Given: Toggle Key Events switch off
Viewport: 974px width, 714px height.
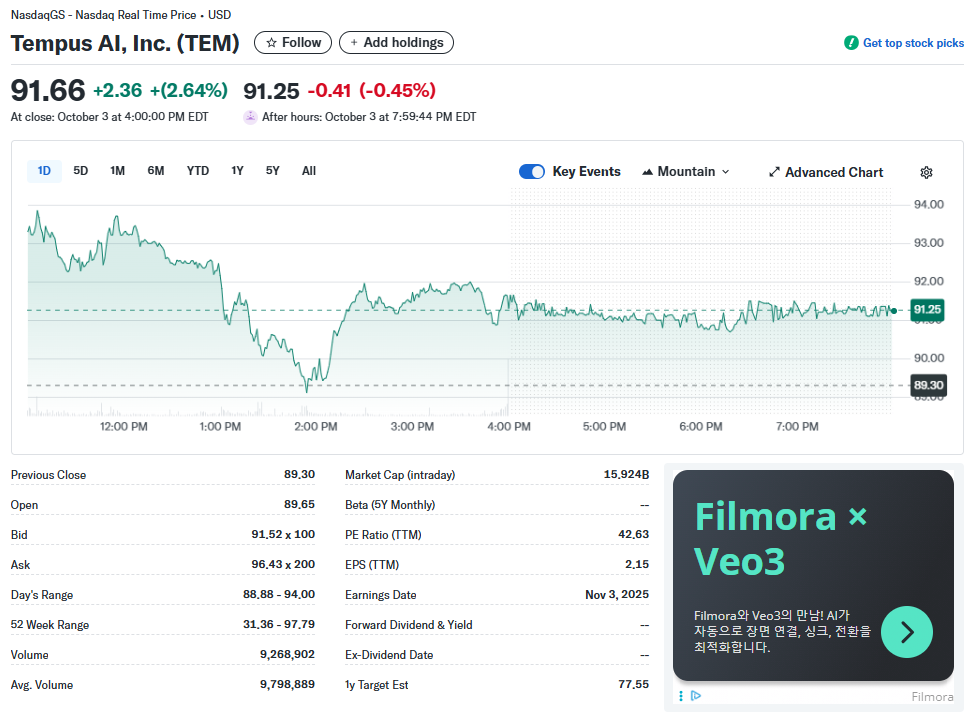Looking at the screenshot, I should [x=532, y=172].
